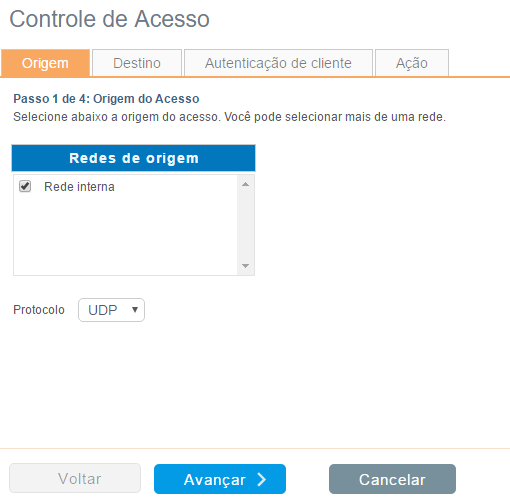Click the chevron arrow icon on Avançar
510x503 pixels.
click(262, 479)
